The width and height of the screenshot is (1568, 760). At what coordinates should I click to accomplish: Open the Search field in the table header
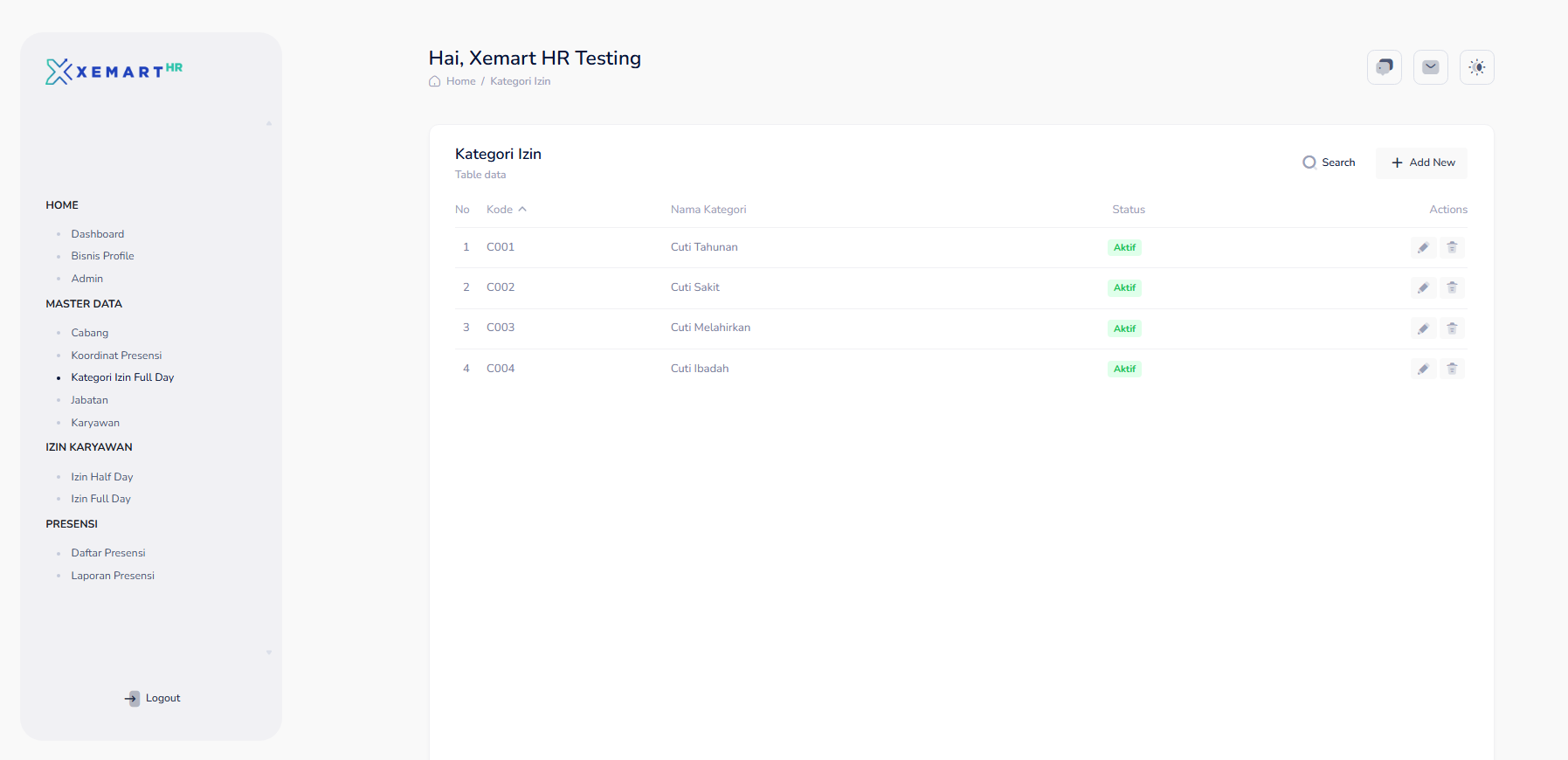pyautogui.click(x=1329, y=162)
